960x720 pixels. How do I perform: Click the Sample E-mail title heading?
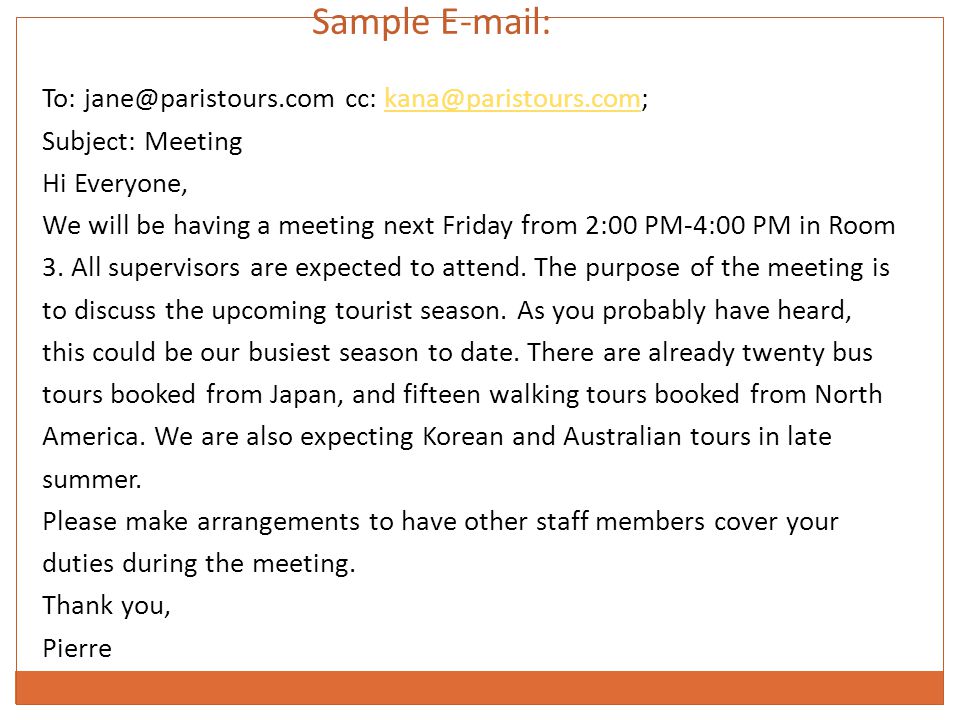point(431,22)
